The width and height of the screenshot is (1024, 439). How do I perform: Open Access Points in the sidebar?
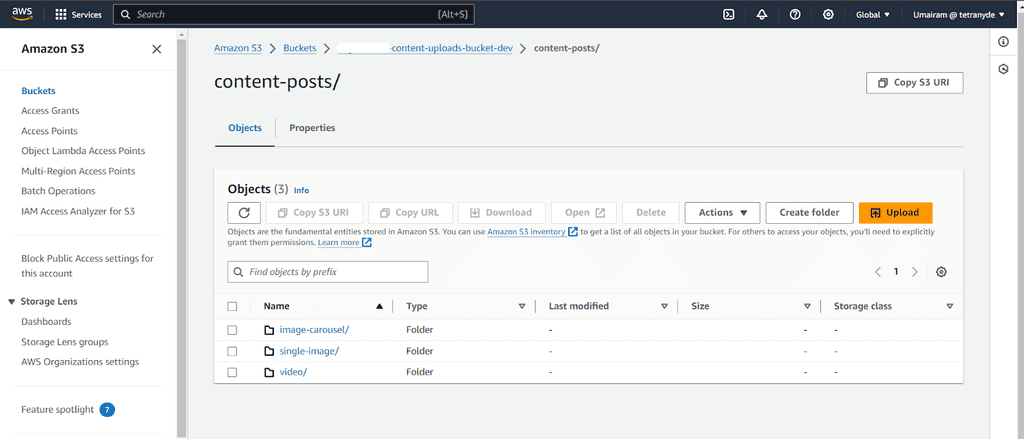50,131
